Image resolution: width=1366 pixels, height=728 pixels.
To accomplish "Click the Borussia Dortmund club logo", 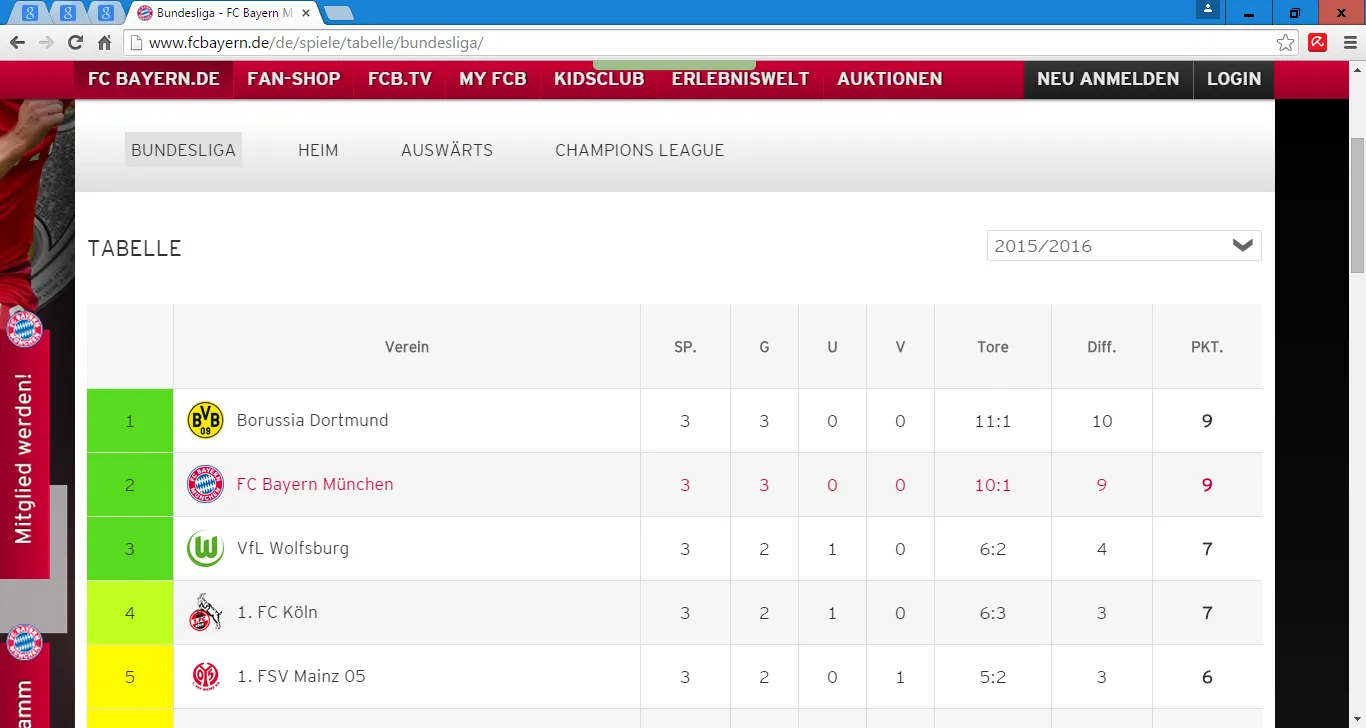I will point(205,421).
